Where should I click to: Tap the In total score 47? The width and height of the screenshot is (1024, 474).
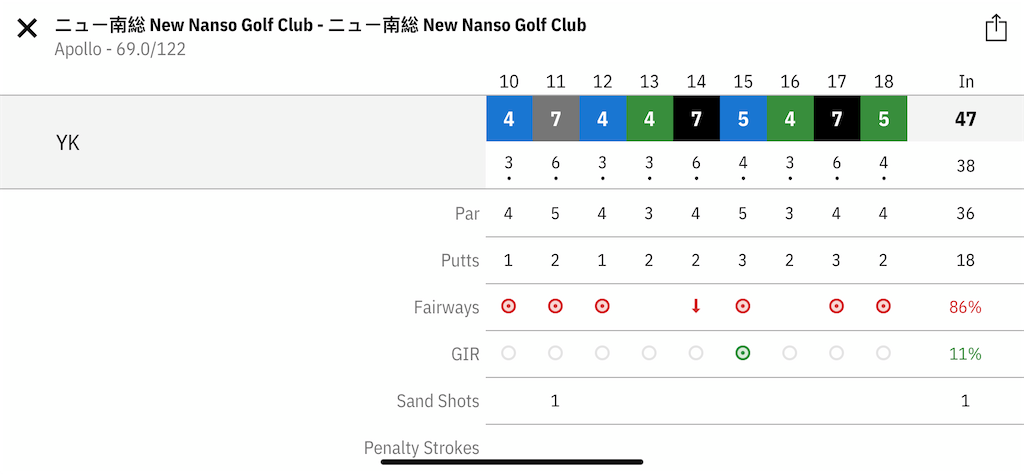tap(965, 119)
